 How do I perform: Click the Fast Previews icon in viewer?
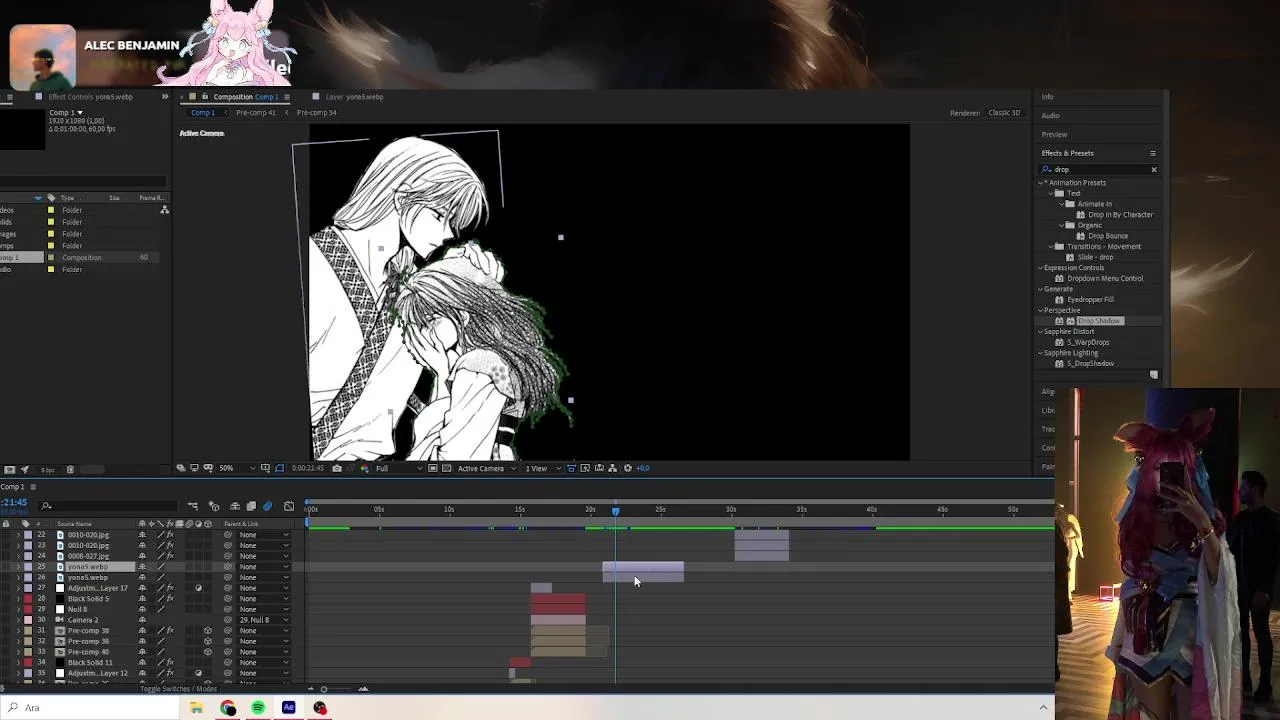pos(585,468)
